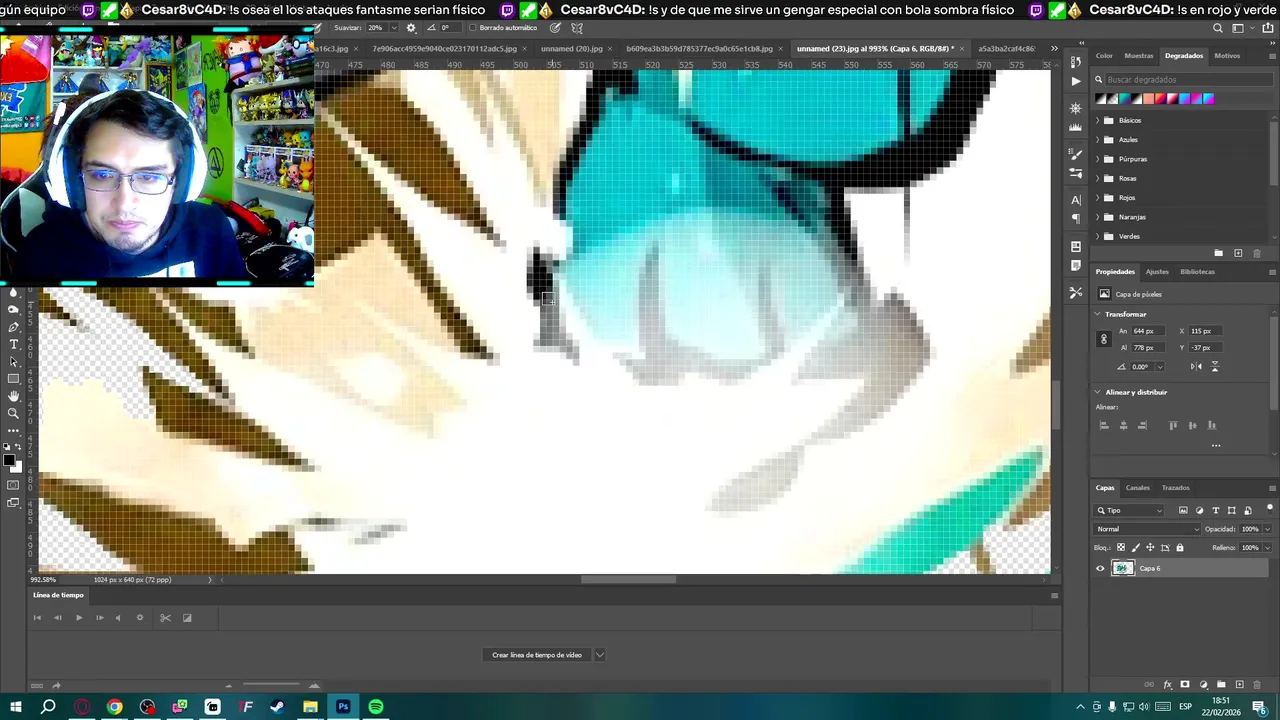
Task: Open the Actions play icon panel
Action: pyautogui.click(x=1075, y=81)
